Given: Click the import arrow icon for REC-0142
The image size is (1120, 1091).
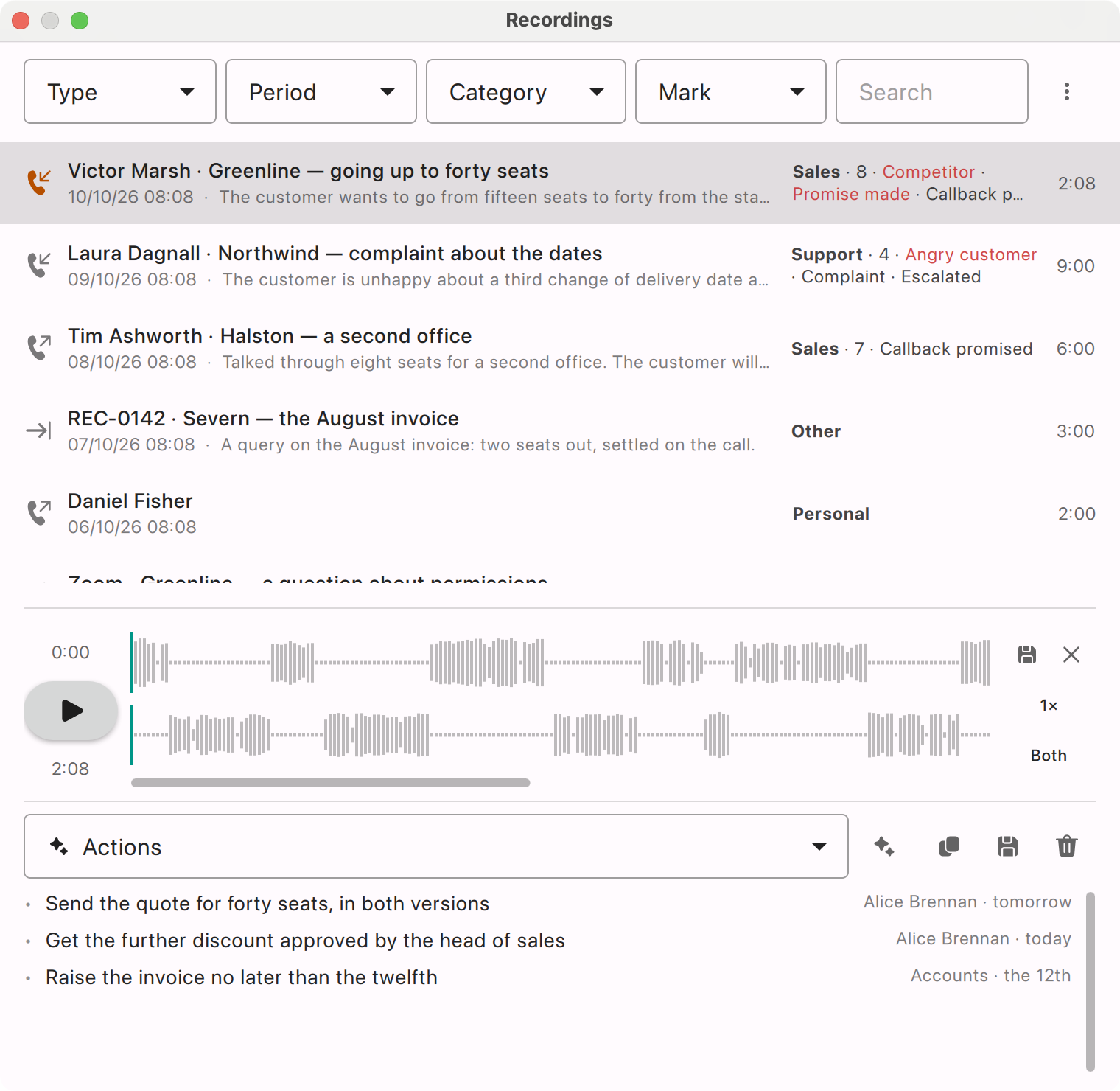Looking at the screenshot, I should (x=38, y=431).
